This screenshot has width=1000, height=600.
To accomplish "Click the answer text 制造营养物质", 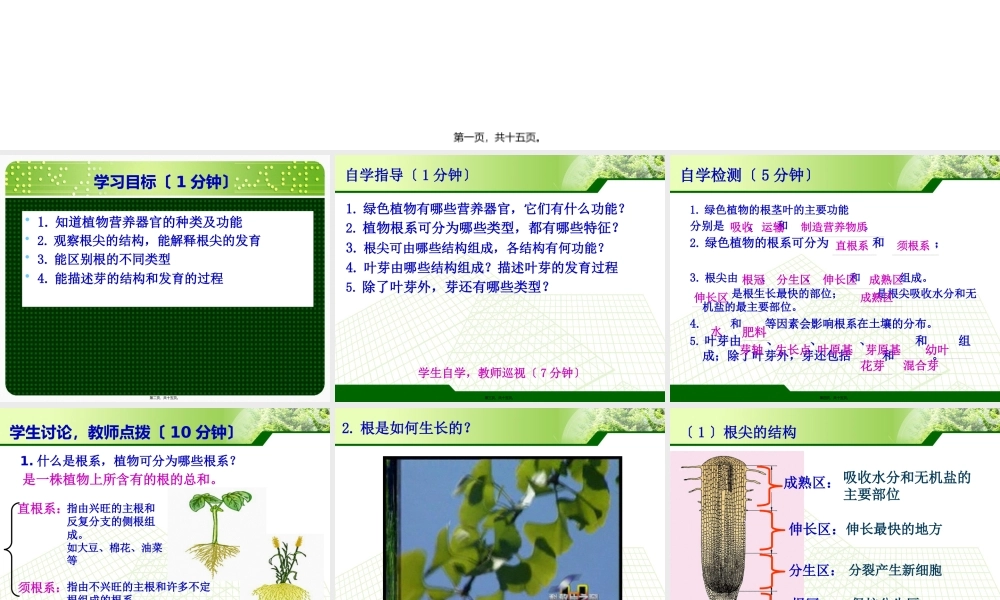I will pyautogui.click(x=834, y=227).
